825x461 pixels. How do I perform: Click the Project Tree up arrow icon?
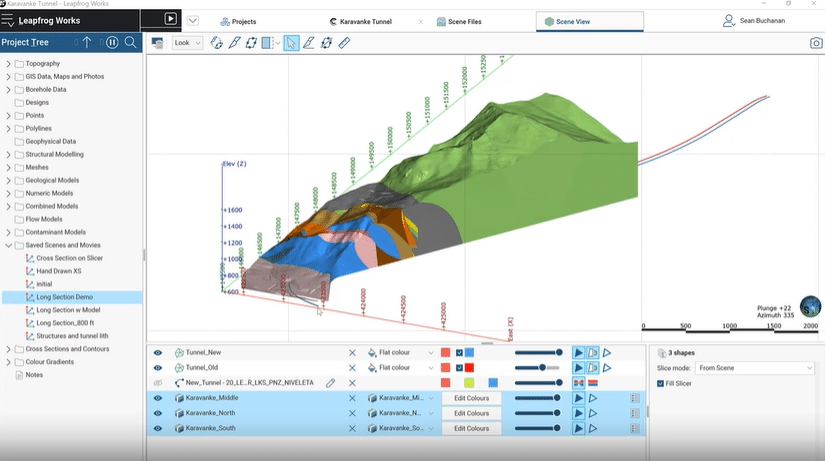coord(87,42)
